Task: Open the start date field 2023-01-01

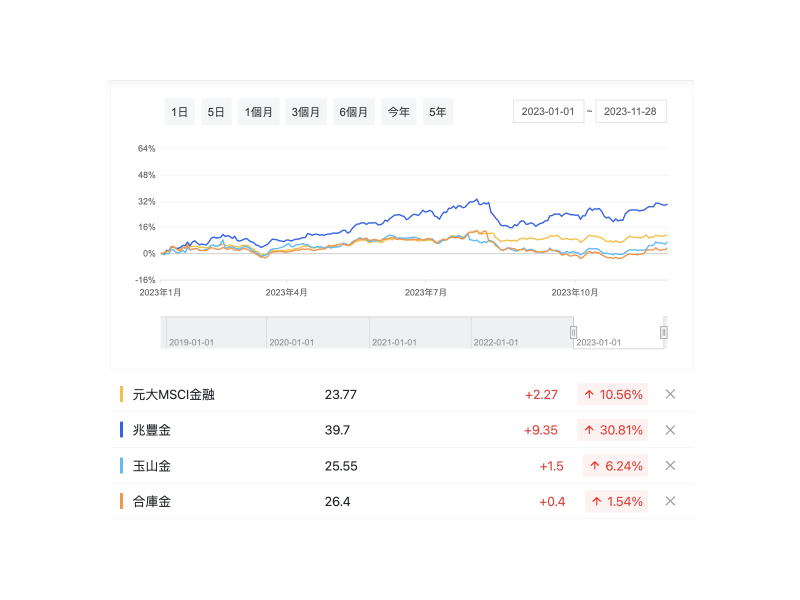Action: pos(548,112)
